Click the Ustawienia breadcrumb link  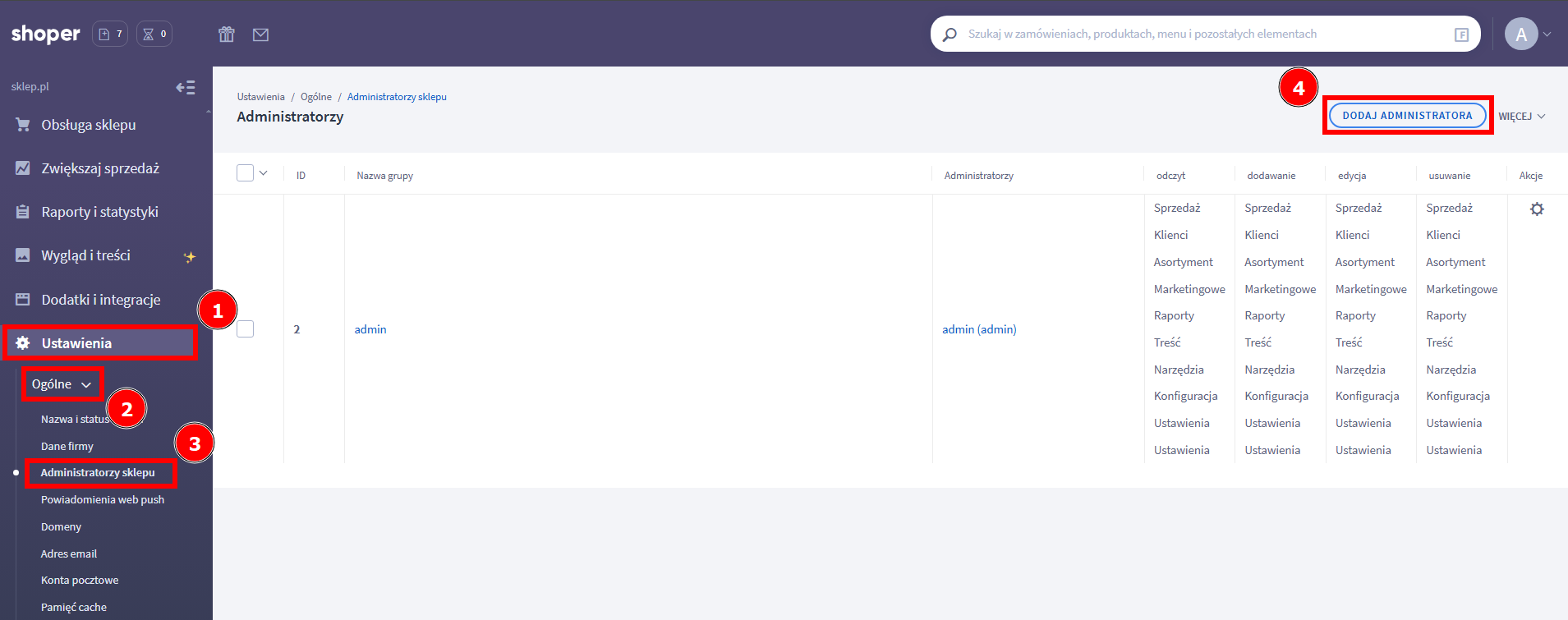(x=260, y=97)
